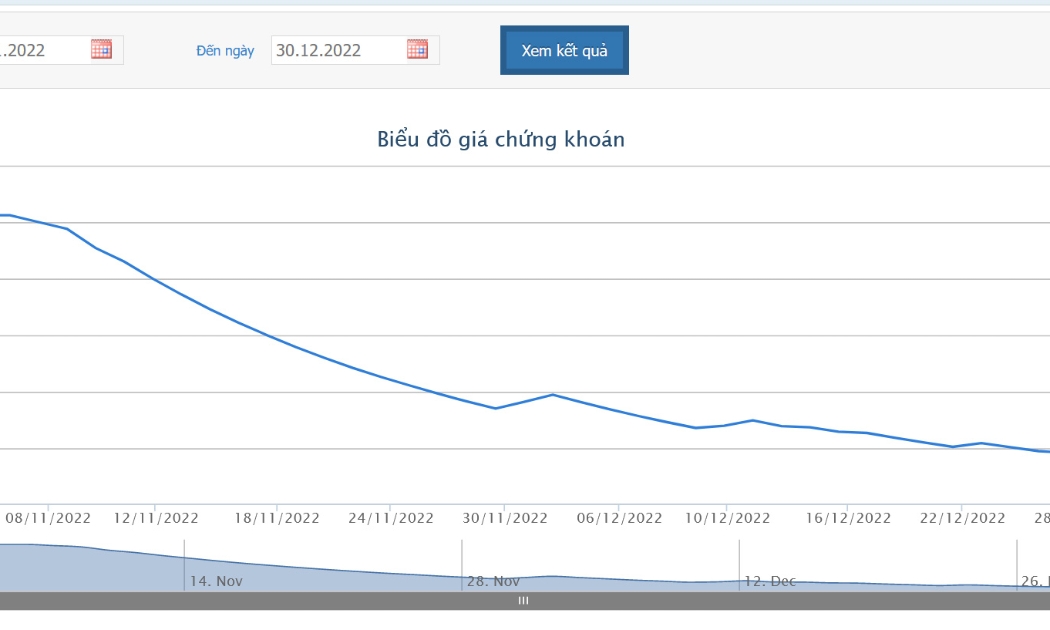Click the Xem kết quả button
This screenshot has width=1050, height=630.
tap(564, 50)
